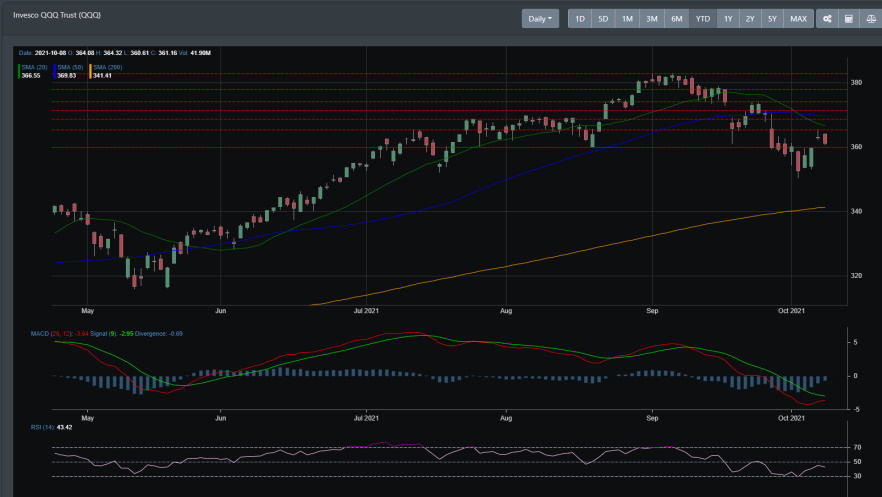
Task: Select the 2Y time range
Action: pyautogui.click(x=750, y=19)
